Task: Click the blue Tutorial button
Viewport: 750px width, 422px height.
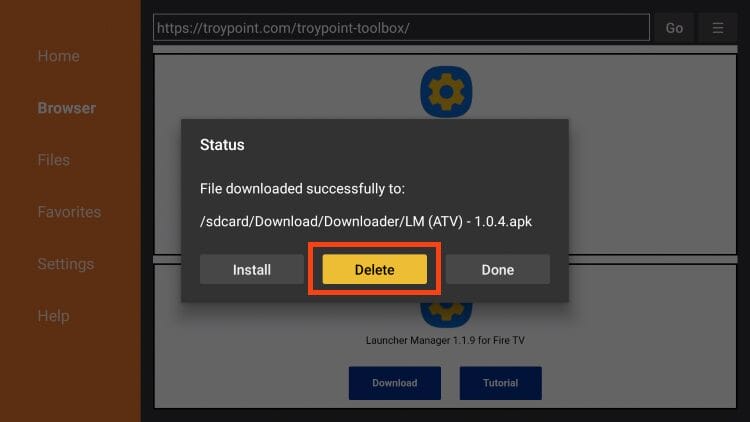Action: 500,383
